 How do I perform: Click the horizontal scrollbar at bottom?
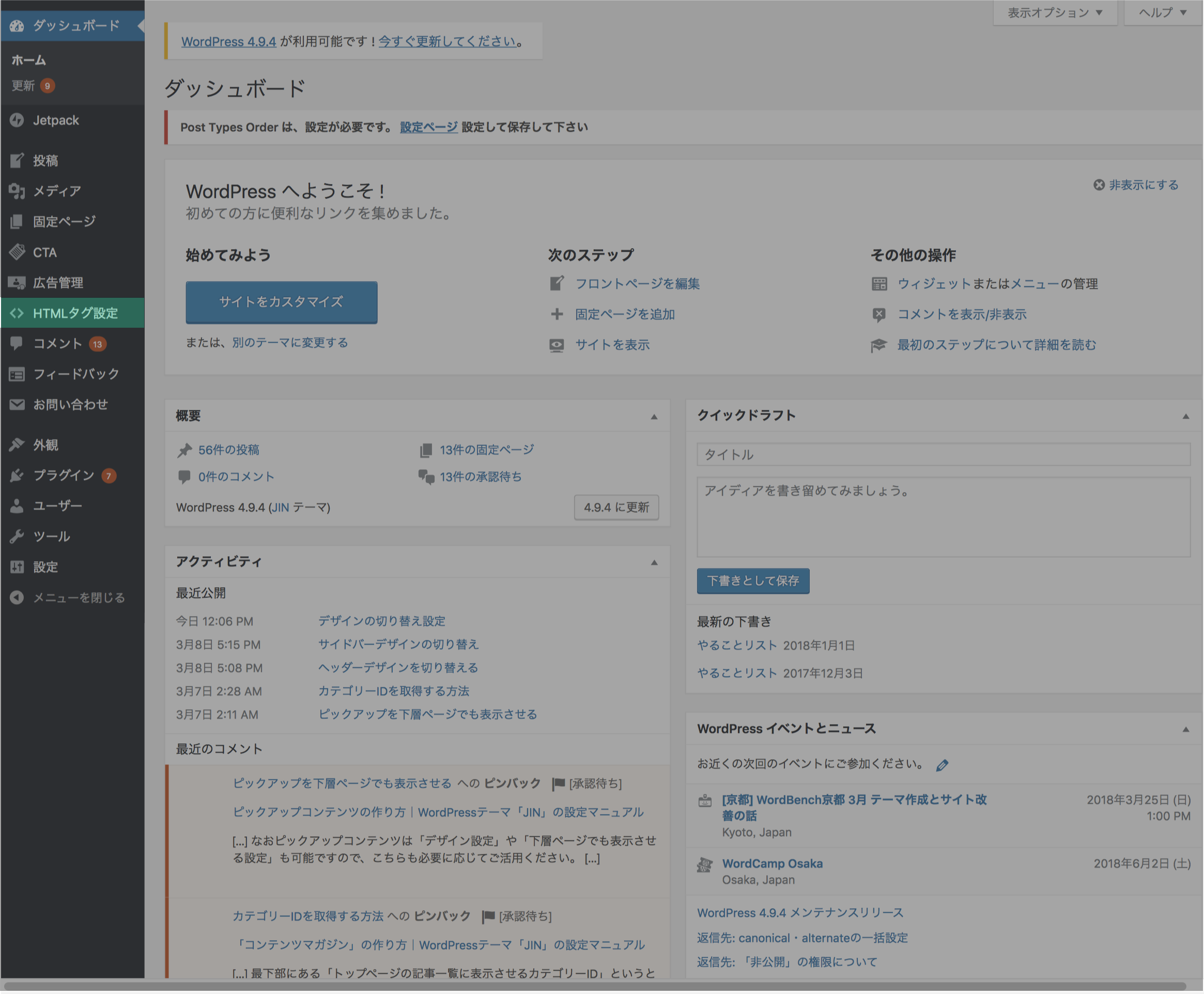point(595,987)
